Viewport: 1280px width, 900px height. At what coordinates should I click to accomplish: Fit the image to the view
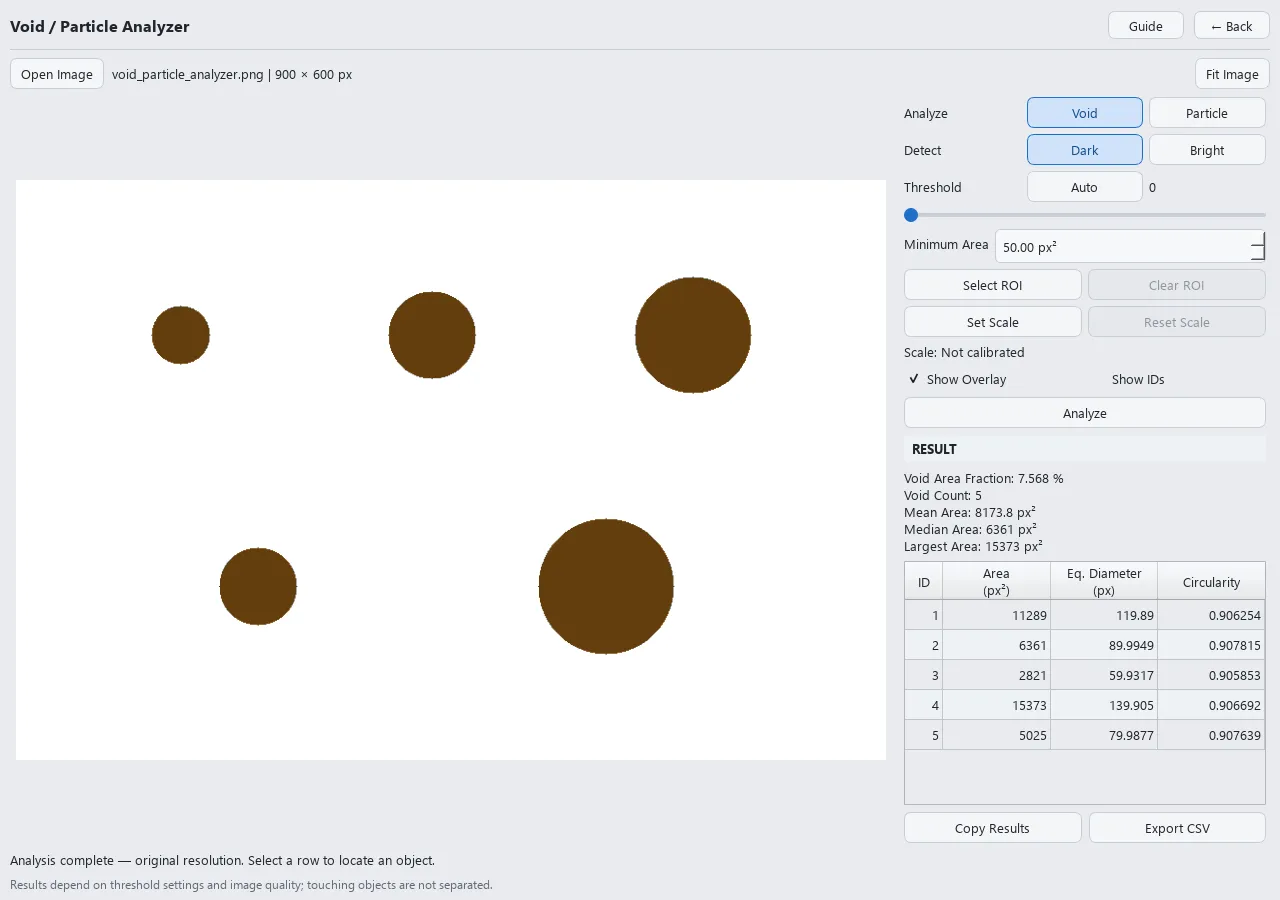tap(1232, 74)
